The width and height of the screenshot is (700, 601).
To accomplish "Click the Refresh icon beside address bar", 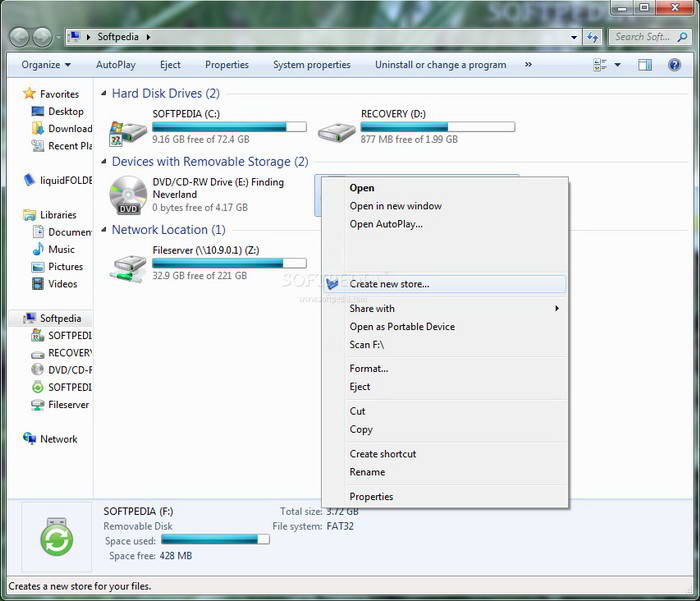I will (x=592, y=37).
